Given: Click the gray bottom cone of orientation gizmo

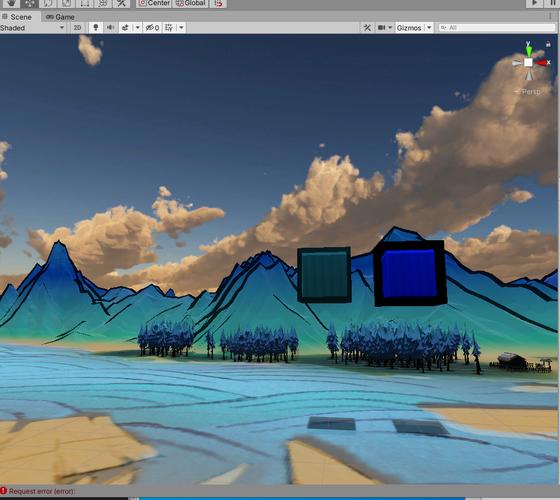Looking at the screenshot, I should click(x=529, y=75).
